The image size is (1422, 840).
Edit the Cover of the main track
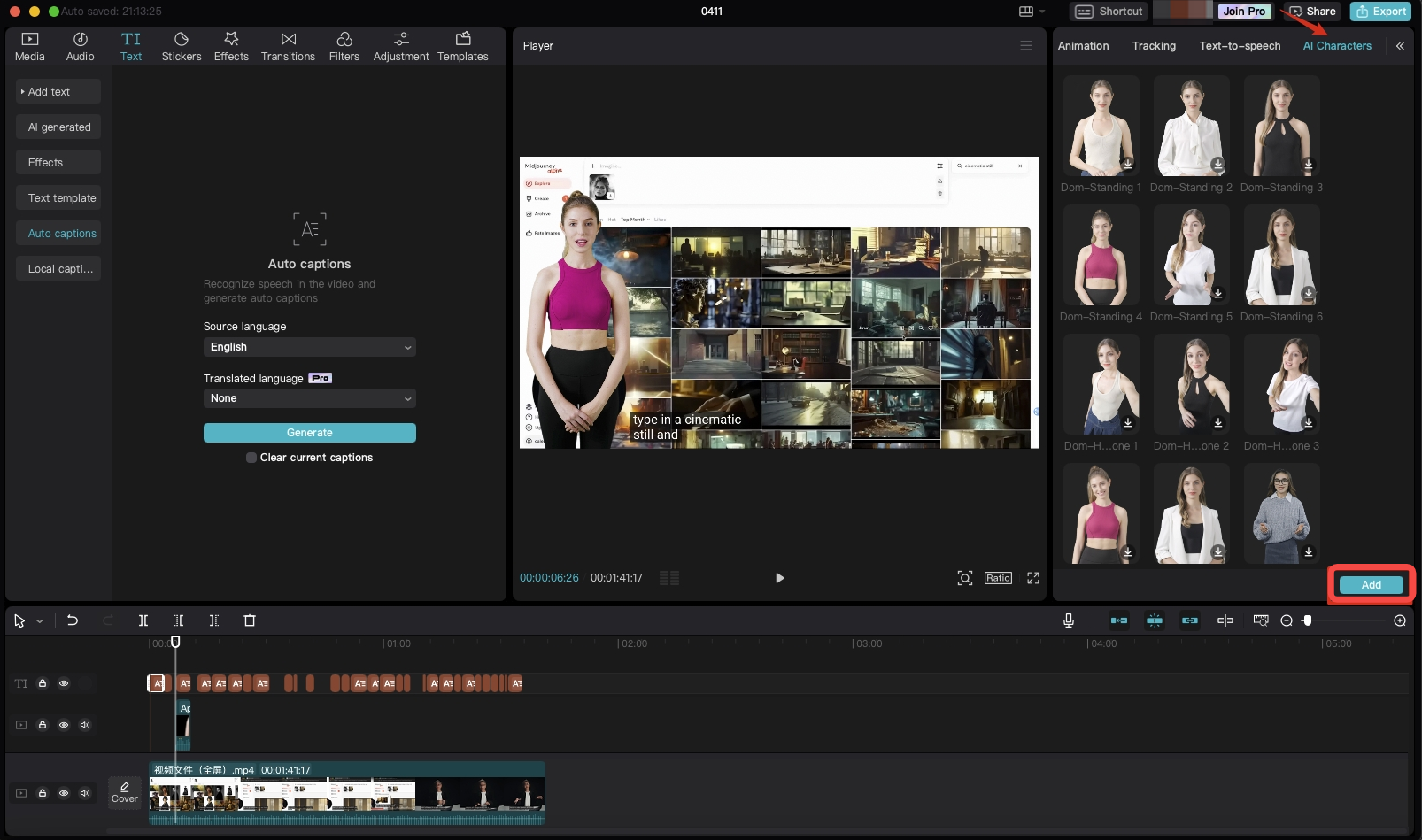pyautogui.click(x=125, y=792)
